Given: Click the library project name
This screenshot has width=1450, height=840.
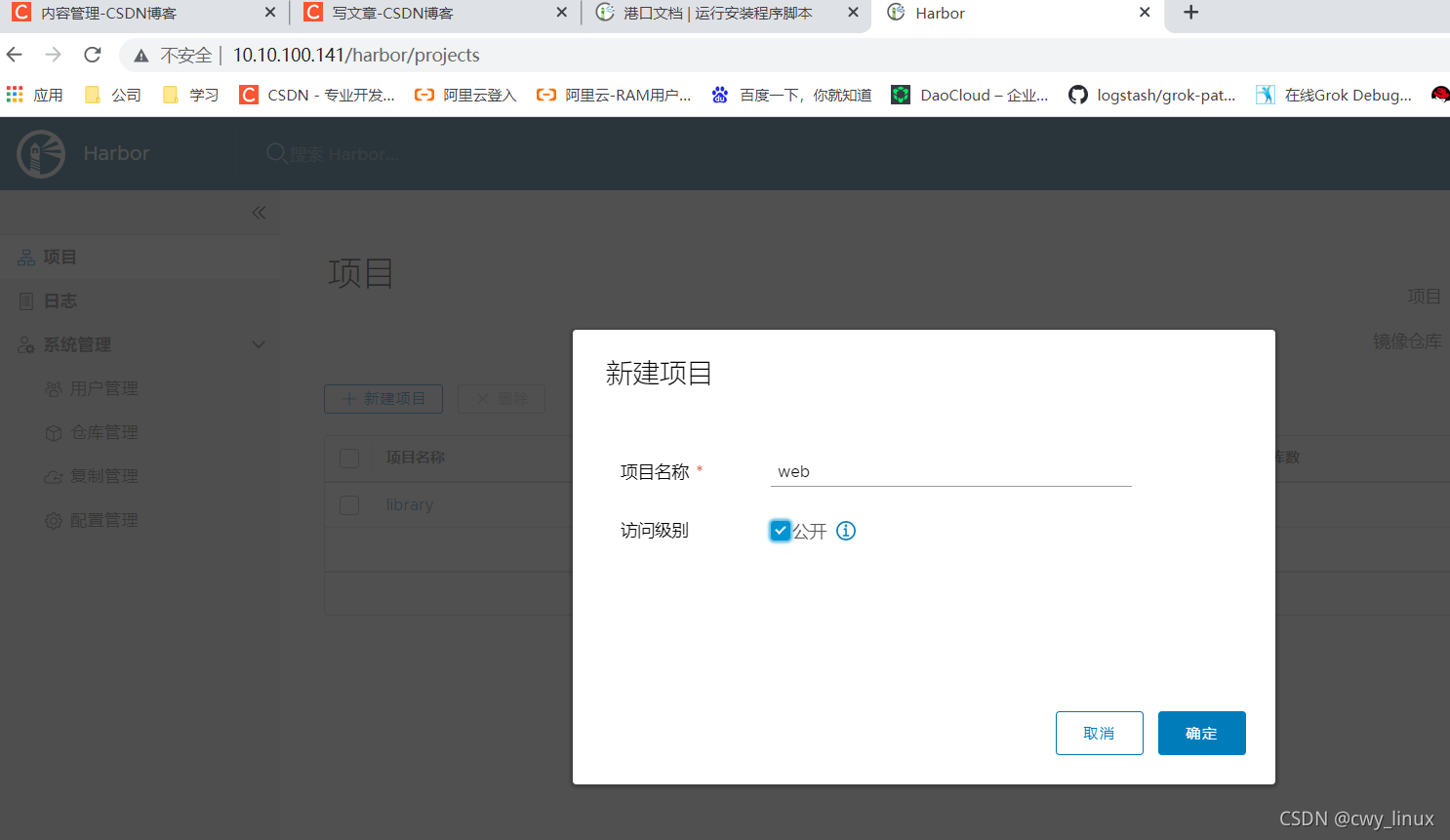Looking at the screenshot, I should click(x=410, y=504).
